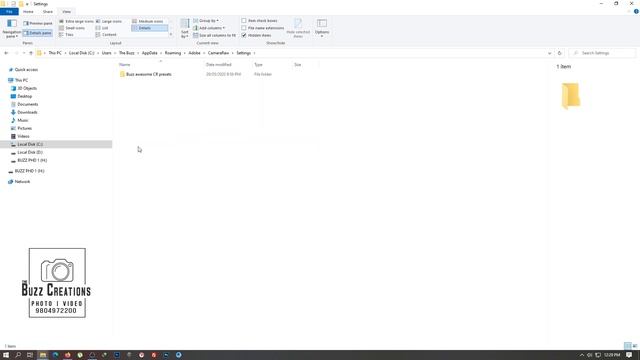The width and height of the screenshot is (640, 360).
Task: Open Desktop in sidebar
Action: coord(24,96)
